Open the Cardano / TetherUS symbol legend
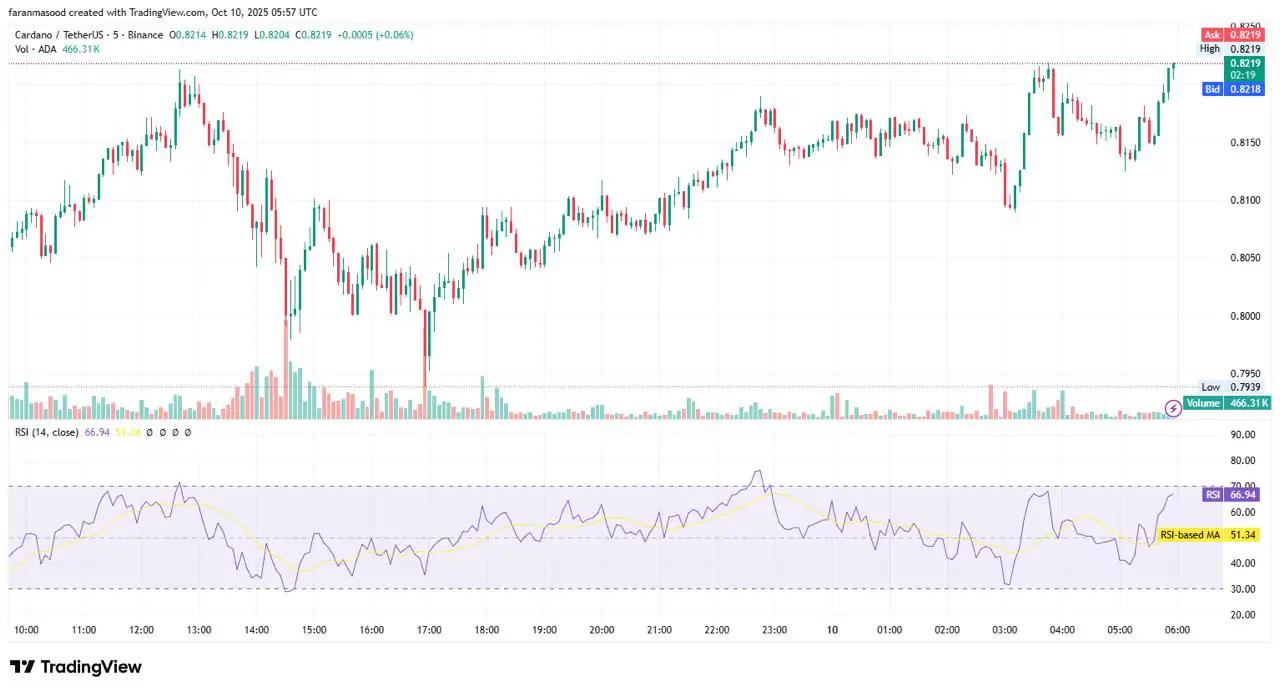The image size is (1280, 692). pos(88,35)
